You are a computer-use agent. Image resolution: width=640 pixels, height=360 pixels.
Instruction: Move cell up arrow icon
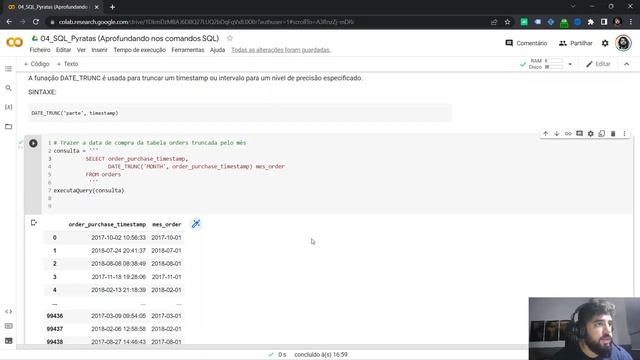(x=545, y=133)
